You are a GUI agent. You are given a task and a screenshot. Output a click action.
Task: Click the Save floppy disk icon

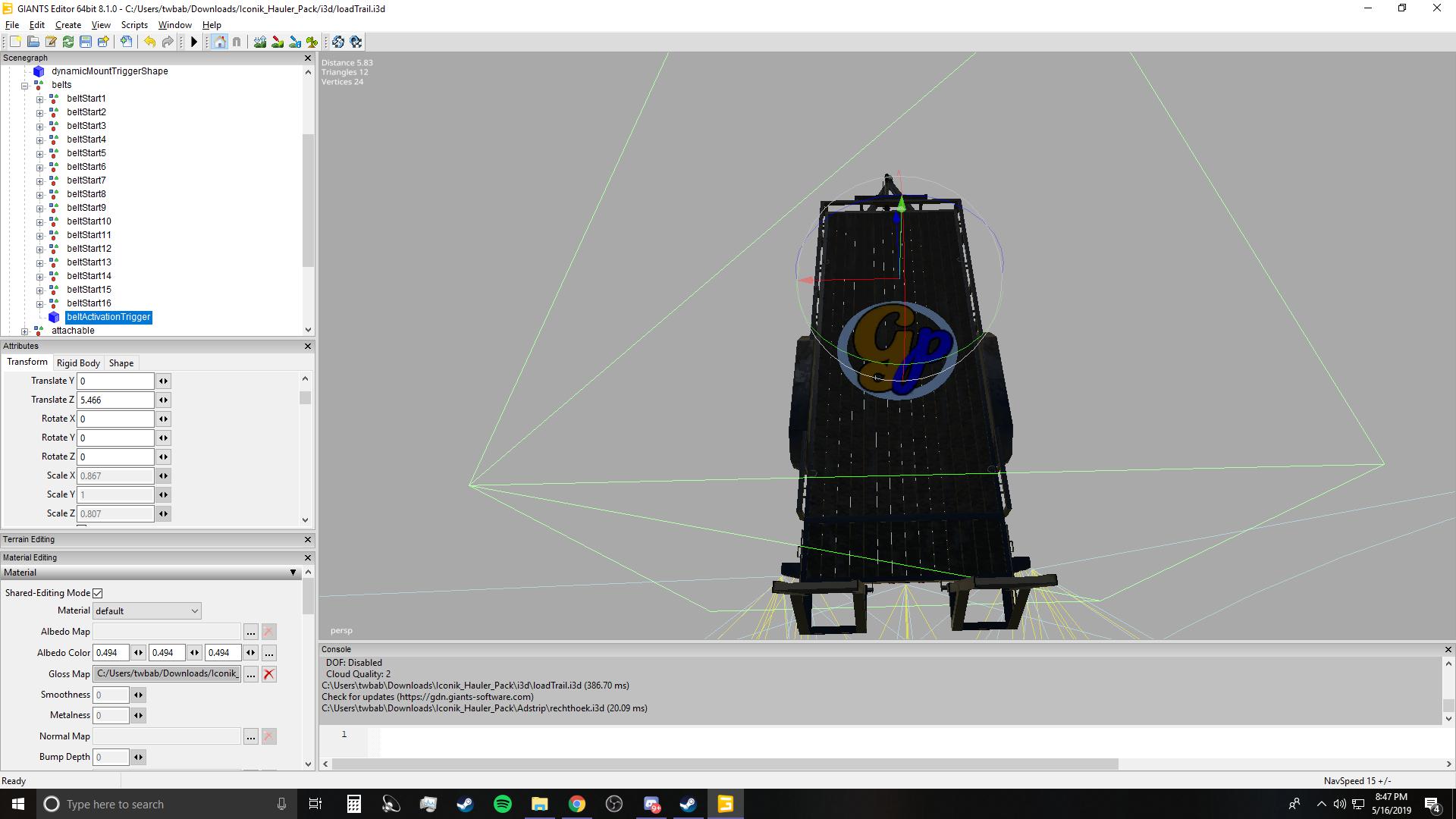pyautogui.click(x=86, y=42)
